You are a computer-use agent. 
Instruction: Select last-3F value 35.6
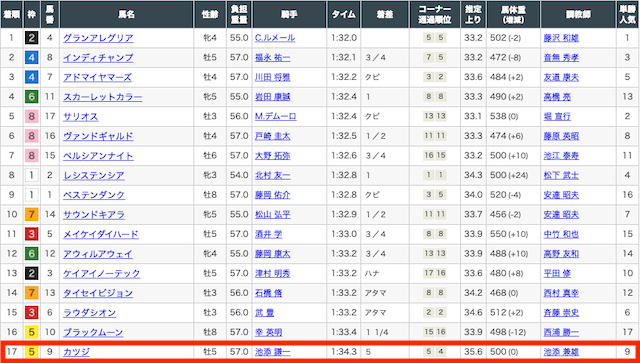tap(473, 352)
